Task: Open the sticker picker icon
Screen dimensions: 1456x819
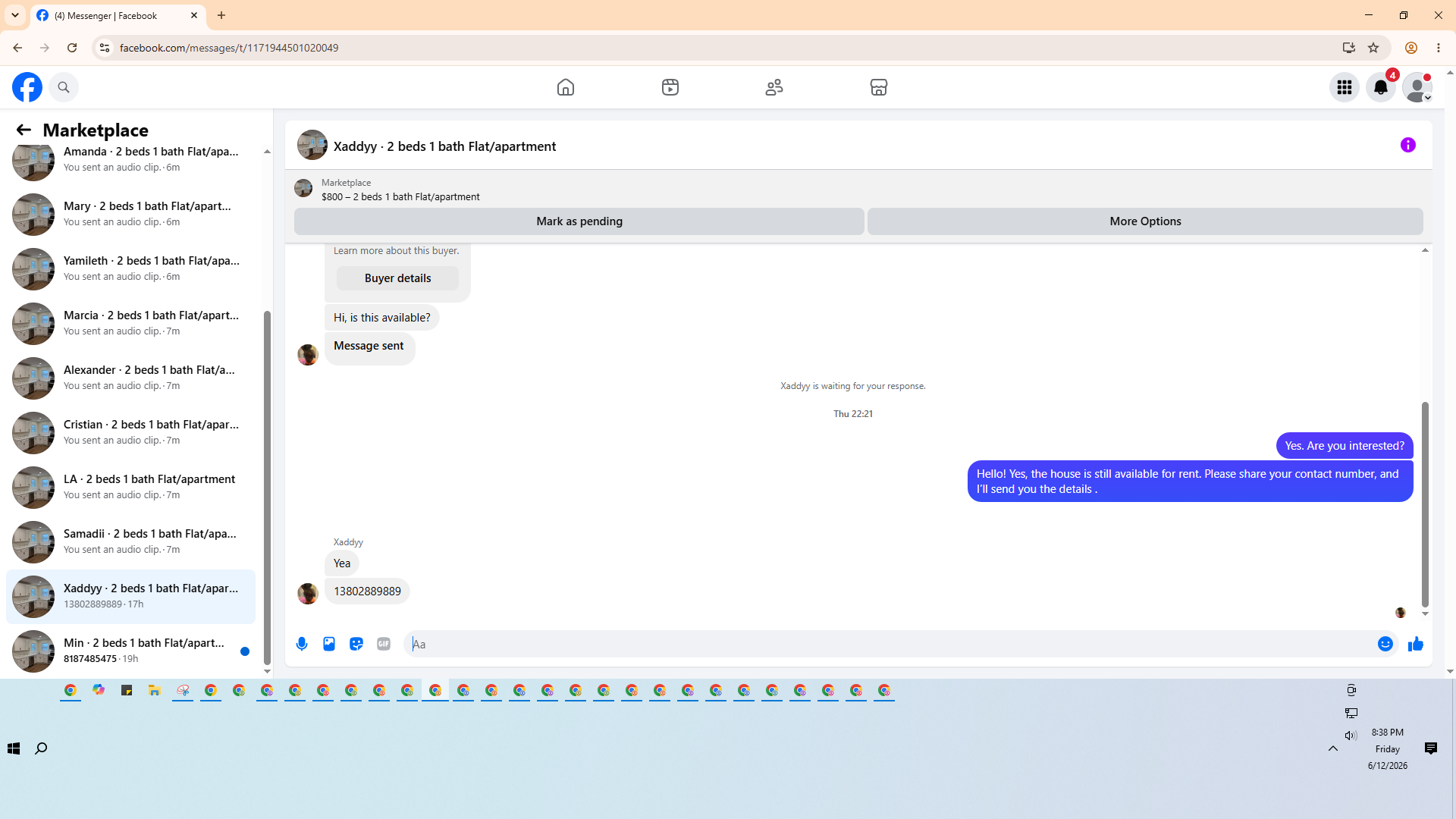Action: [x=356, y=644]
